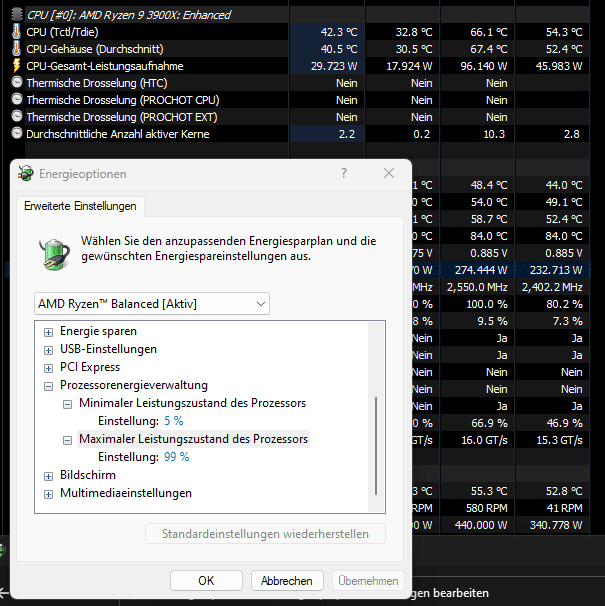The width and height of the screenshot is (605, 606).
Task: Expand the Multimediaeinstellungen node
Action: [x=48, y=494]
